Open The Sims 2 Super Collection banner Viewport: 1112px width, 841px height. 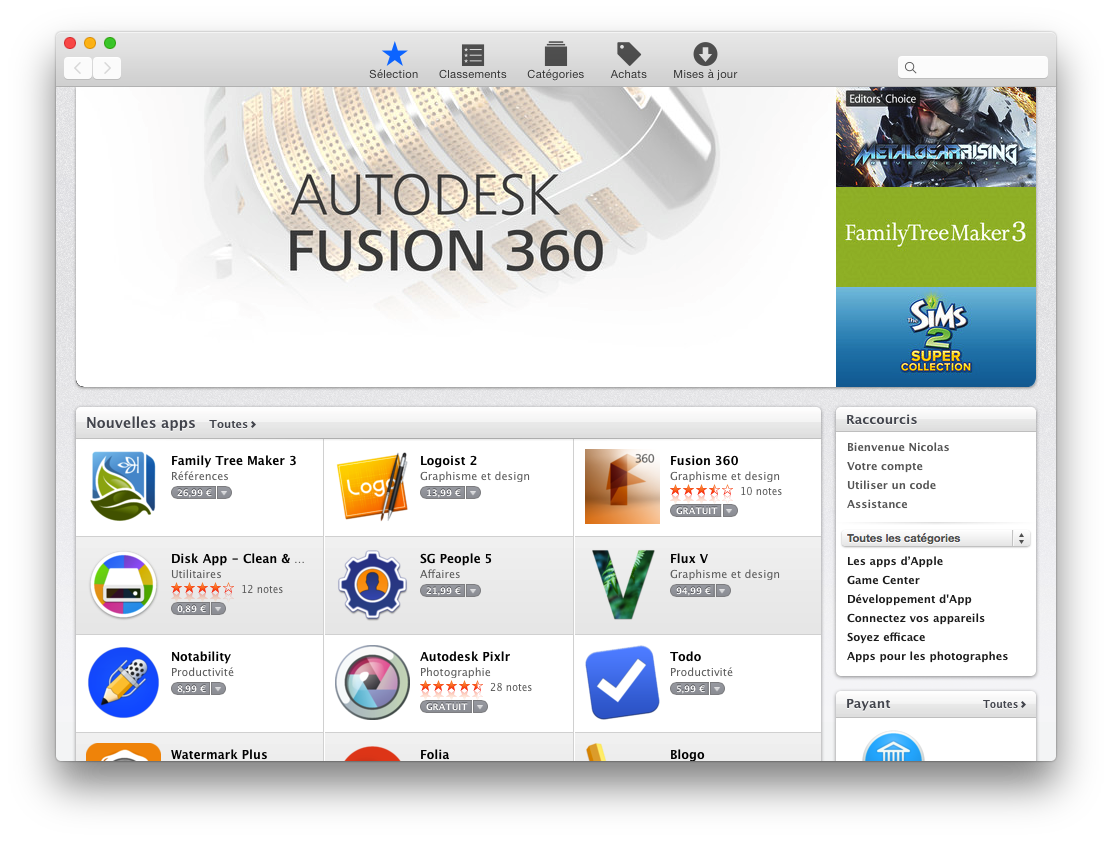tap(935, 337)
